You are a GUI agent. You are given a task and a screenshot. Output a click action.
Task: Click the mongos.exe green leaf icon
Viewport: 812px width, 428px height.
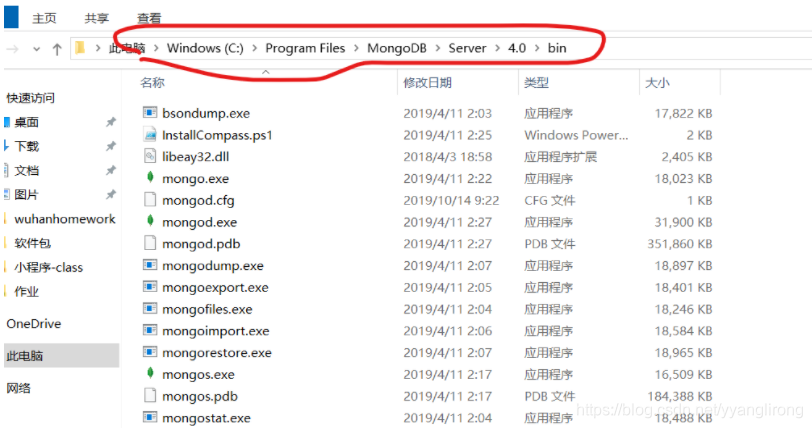150,373
